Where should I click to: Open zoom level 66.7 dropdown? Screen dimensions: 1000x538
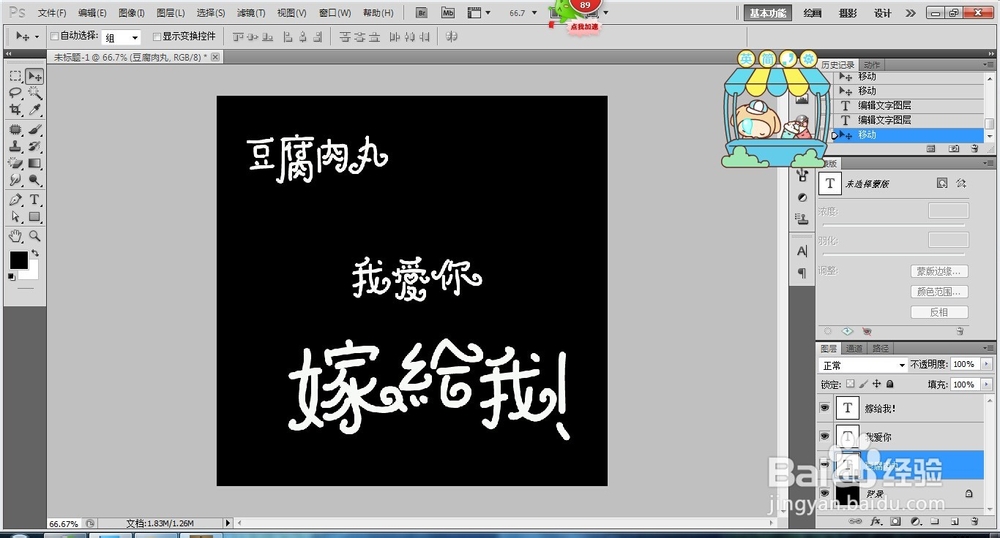click(534, 13)
